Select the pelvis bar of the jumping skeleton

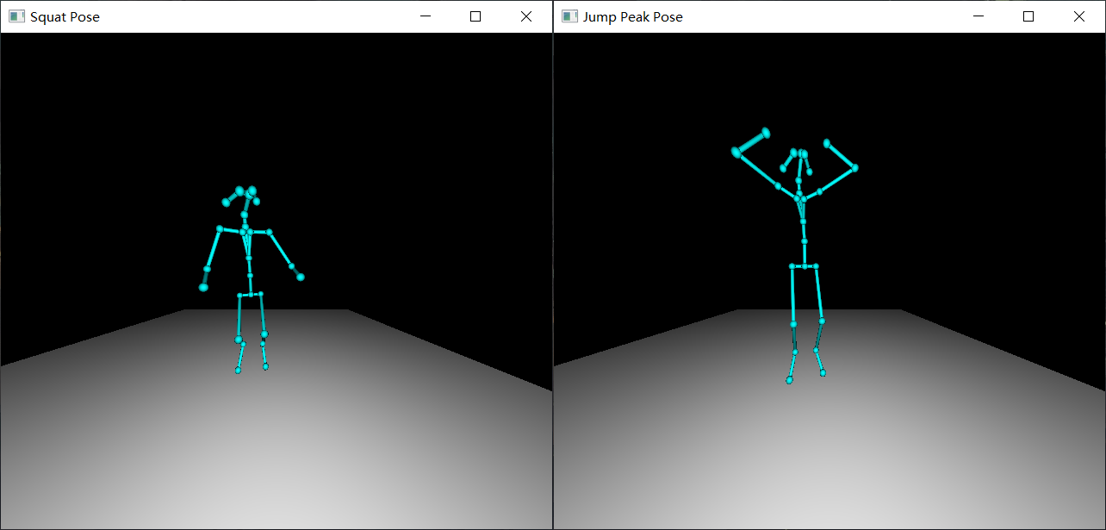[804, 266]
